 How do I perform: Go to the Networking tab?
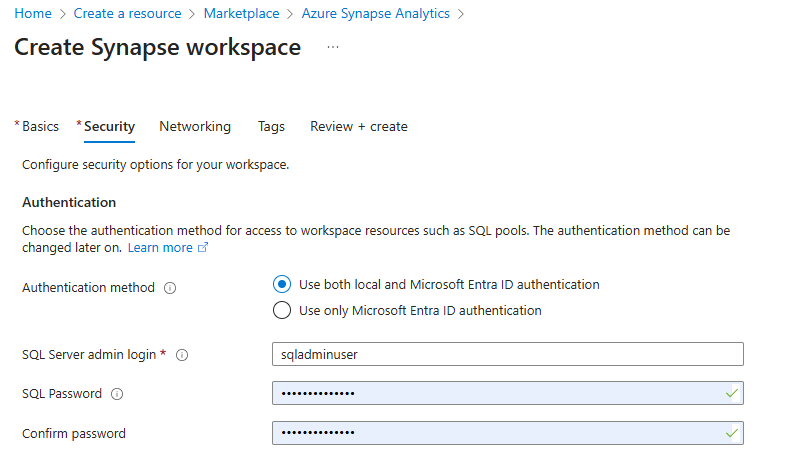click(x=195, y=126)
